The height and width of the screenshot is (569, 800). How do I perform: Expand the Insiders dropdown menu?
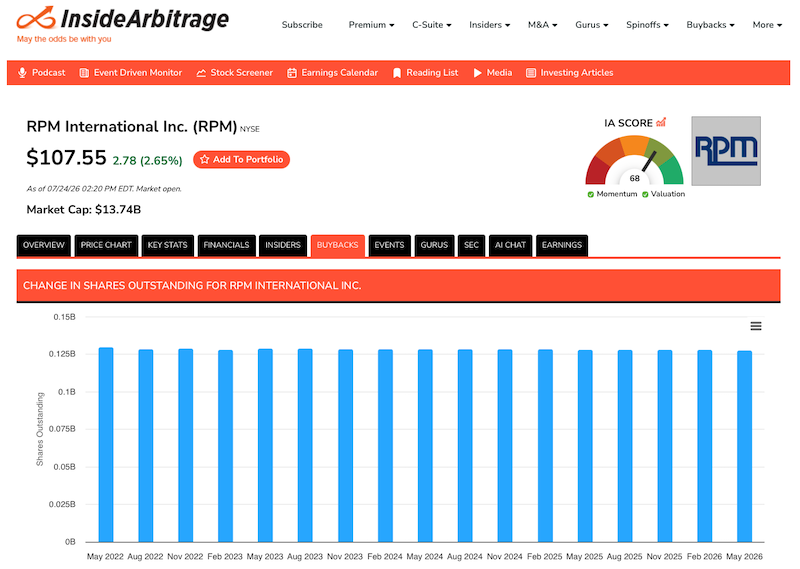coord(490,25)
